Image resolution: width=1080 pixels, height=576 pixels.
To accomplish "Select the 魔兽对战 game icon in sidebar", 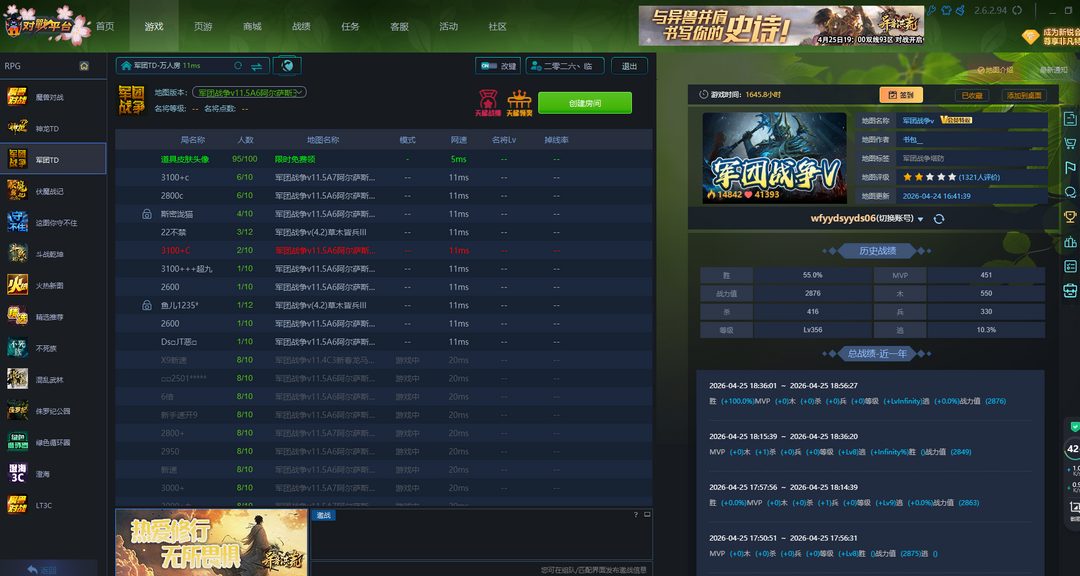I will click(x=18, y=96).
